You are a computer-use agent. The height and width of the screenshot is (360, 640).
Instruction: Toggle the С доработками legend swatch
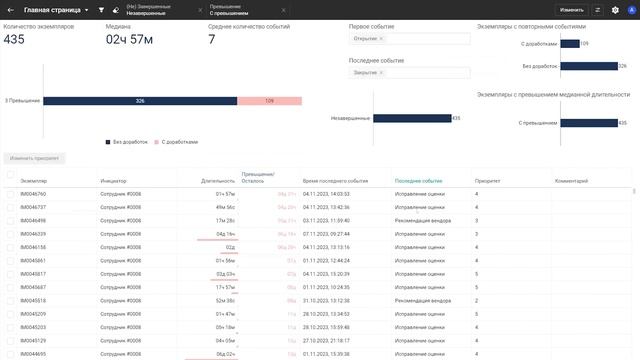tap(156, 142)
